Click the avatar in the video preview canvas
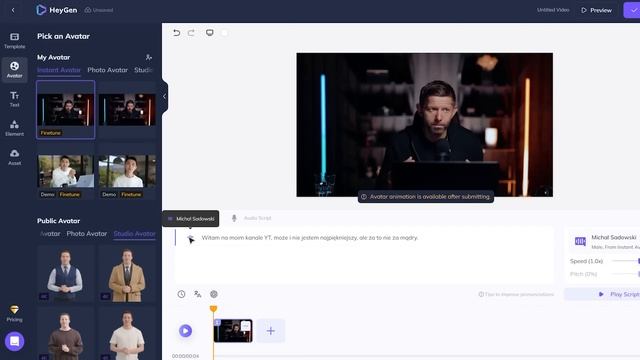 pos(424,124)
